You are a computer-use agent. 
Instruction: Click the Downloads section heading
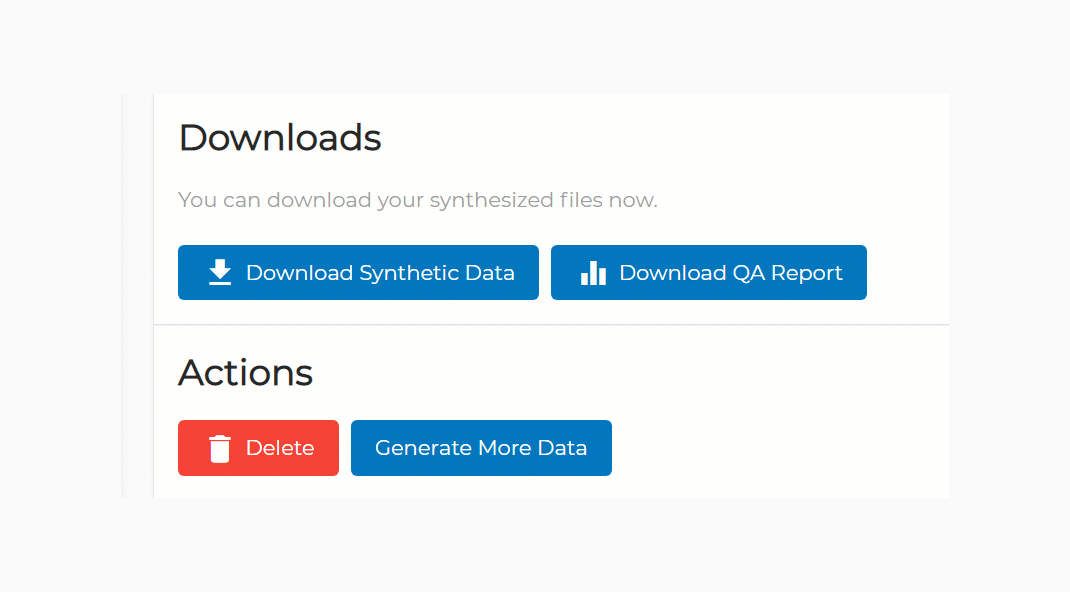click(280, 138)
